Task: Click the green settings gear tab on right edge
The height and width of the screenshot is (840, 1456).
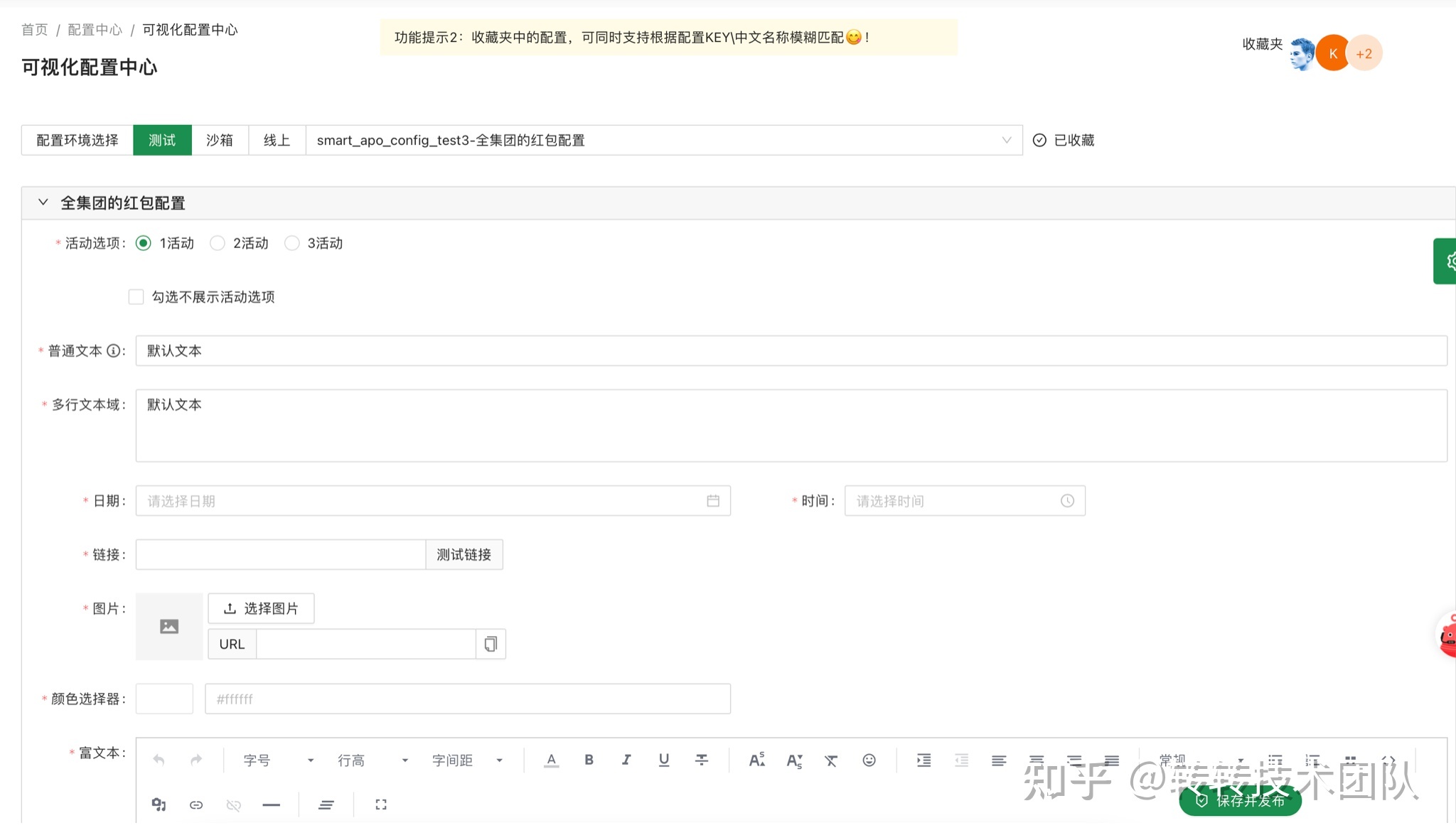Action: click(x=1445, y=261)
